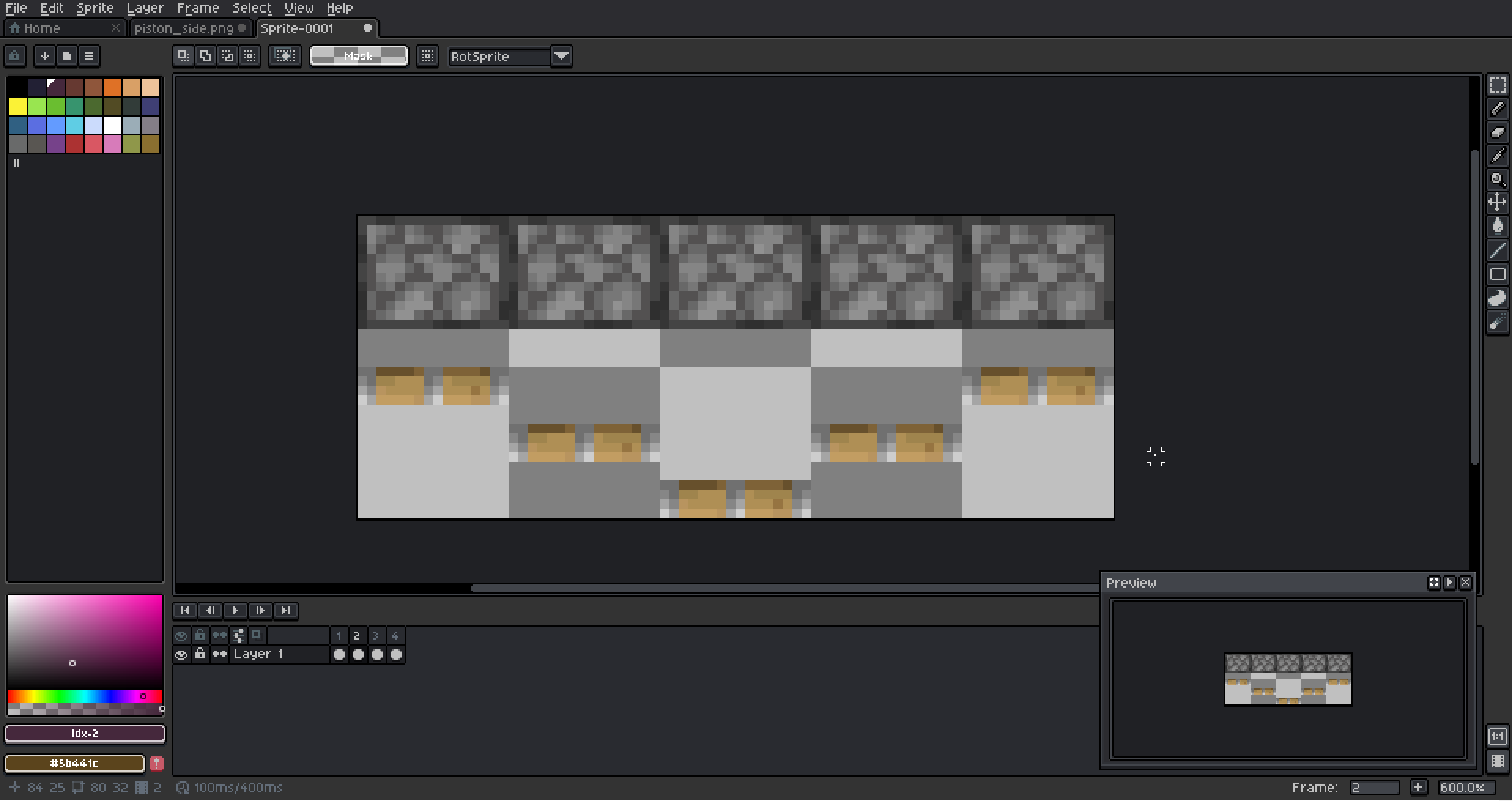Click the color warning icon beside #5b441c

pos(157,763)
